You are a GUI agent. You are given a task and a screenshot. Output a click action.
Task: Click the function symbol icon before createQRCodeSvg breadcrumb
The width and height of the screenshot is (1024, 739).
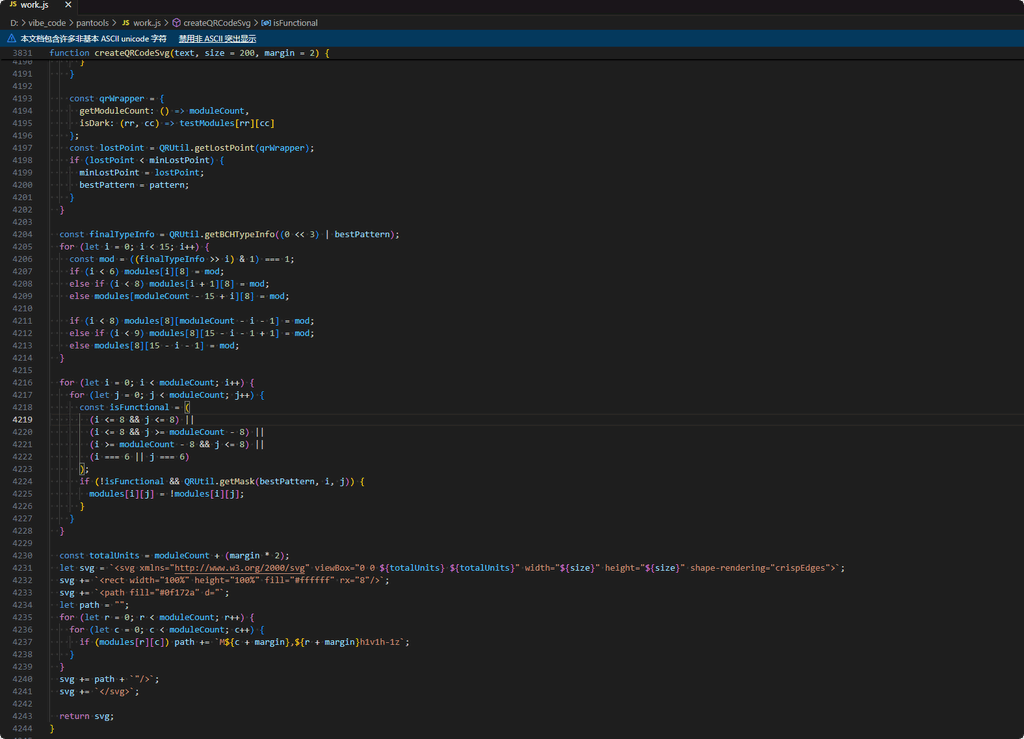176,23
